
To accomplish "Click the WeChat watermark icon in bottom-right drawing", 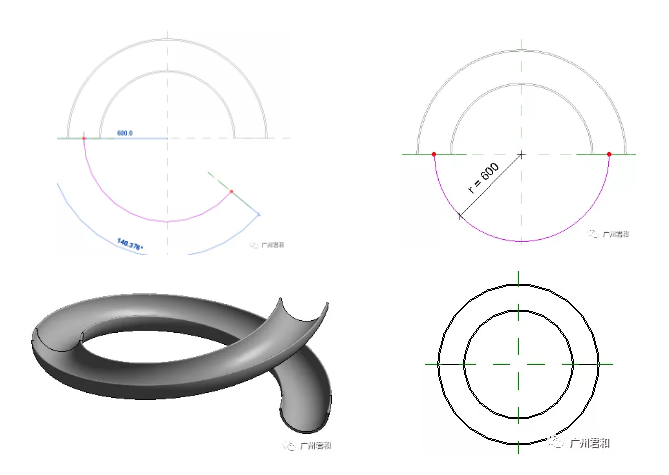I will tap(554, 441).
